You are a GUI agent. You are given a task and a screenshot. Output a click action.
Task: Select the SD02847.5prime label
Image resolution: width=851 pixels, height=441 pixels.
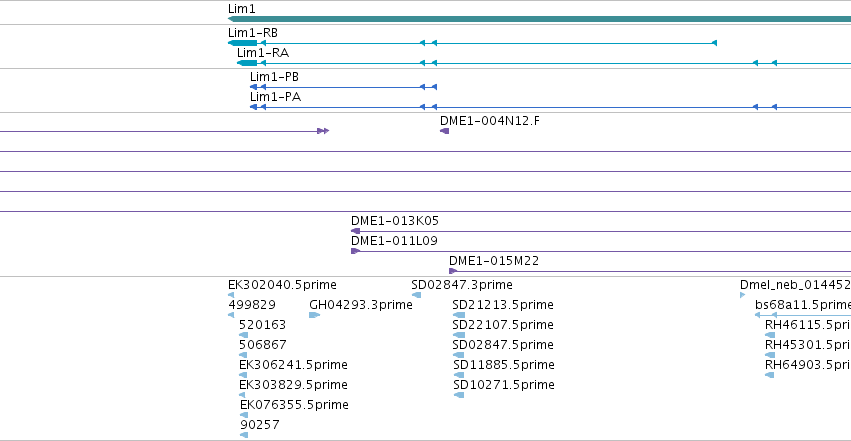pyautogui.click(x=503, y=345)
